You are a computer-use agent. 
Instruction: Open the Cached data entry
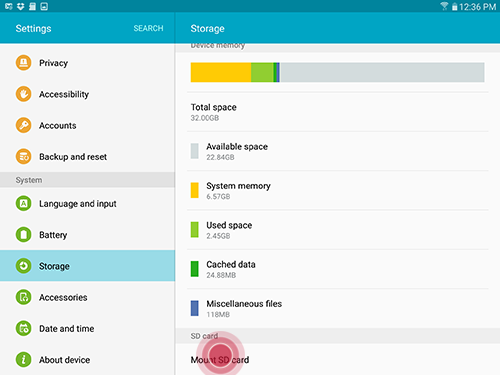338,269
